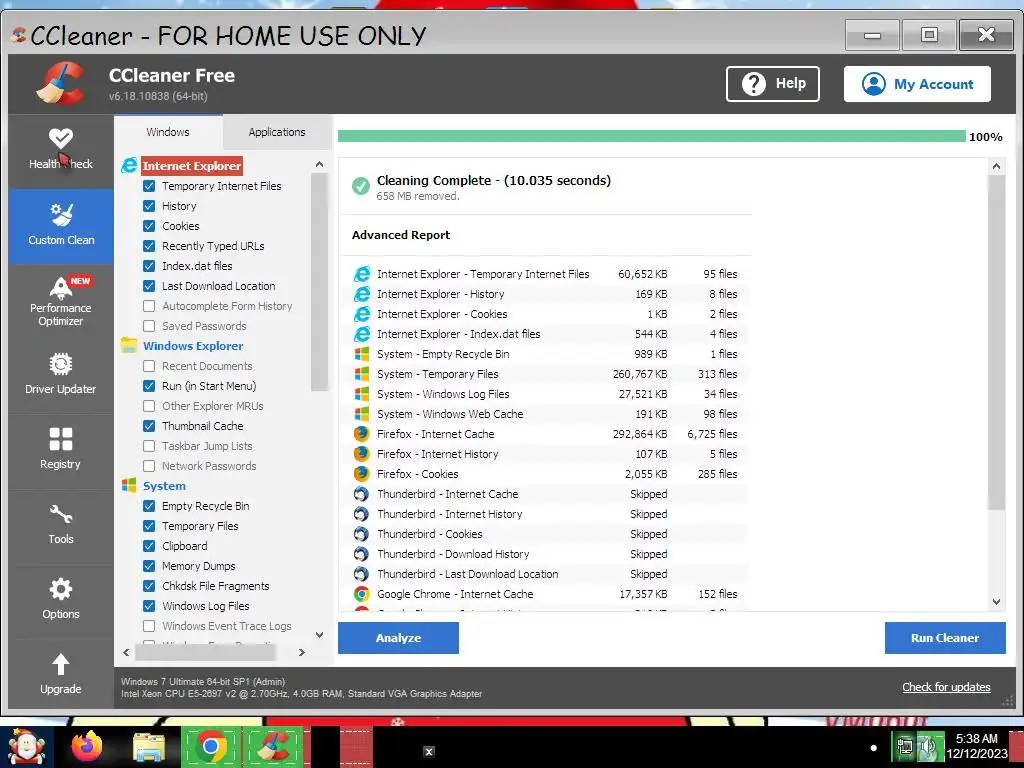This screenshot has height=768, width=1024.
Task: Enable the Saved Passwords checkbox
Action: (x=149, y=326)
